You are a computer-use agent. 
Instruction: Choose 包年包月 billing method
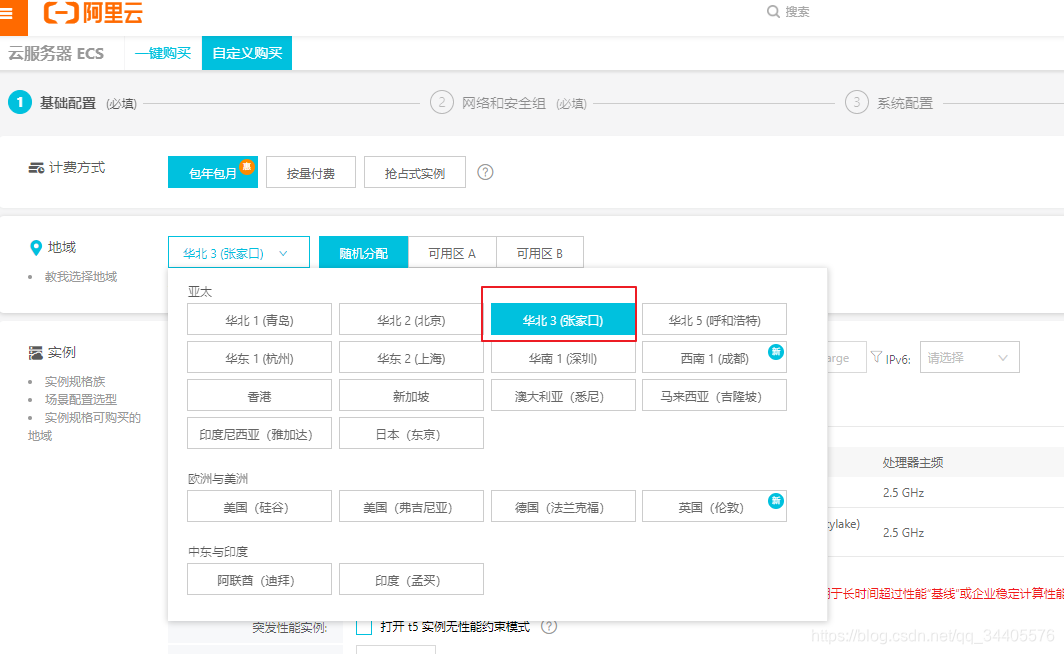pos(212,172)
